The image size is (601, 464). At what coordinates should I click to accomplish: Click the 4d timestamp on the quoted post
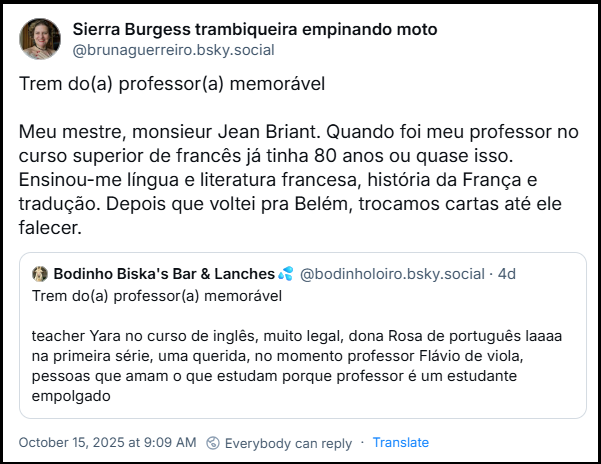pyautogui.click(x=507, y=274)
